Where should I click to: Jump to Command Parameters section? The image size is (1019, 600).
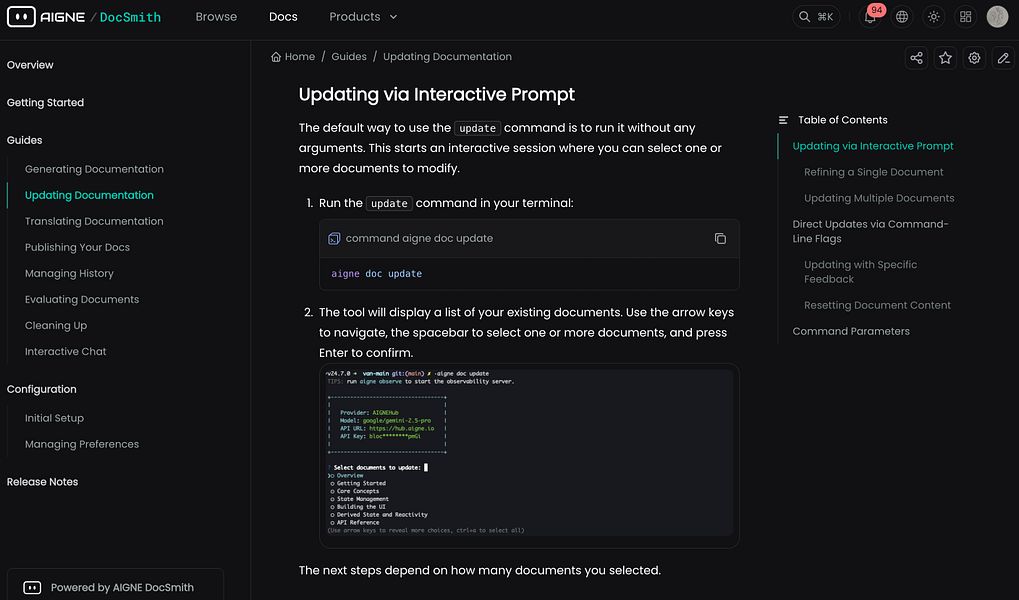(x=851, y=331)
